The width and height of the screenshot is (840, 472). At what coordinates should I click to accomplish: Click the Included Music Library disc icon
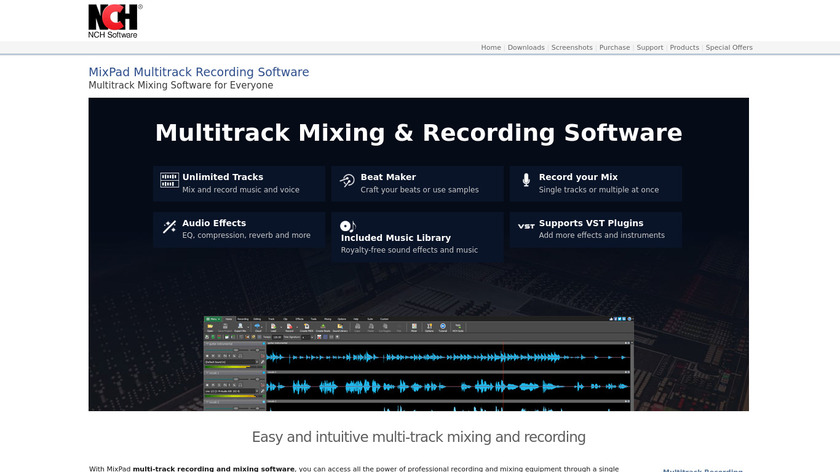click(x=348, y=226)
